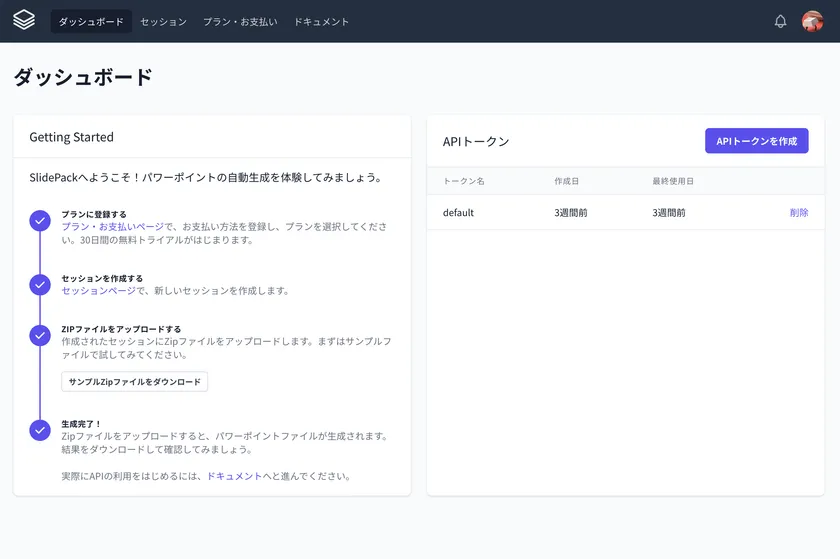Click the checkmark icon beside 生成完了！
This screenshot has width=840, height=559.
click(40, 430)
